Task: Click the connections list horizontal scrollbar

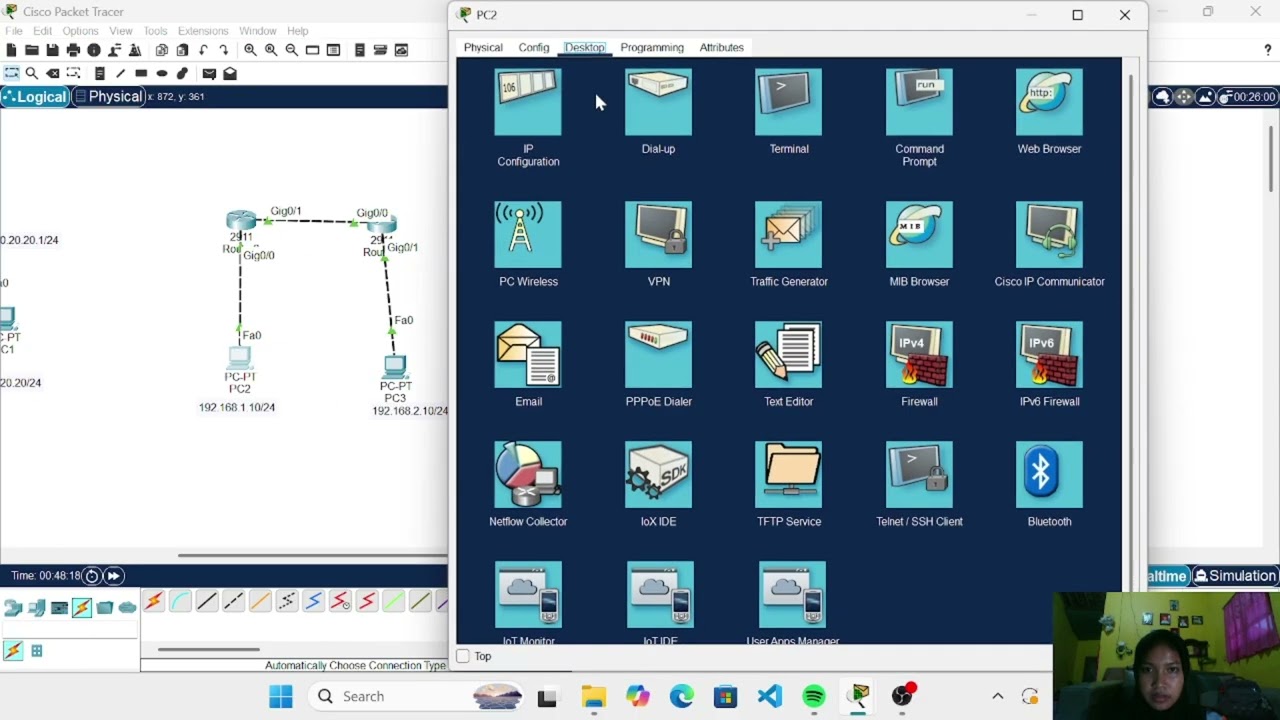Action: 209,649
